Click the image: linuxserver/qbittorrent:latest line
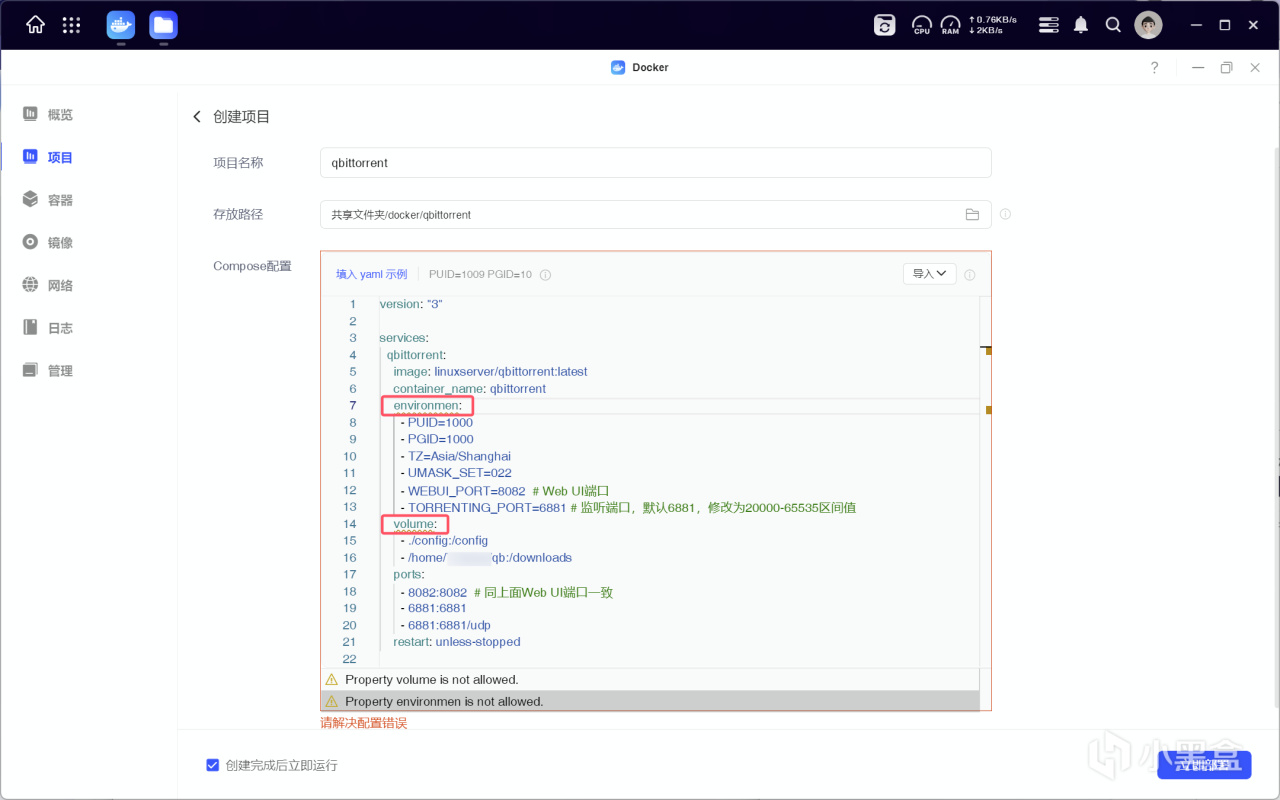The image size is (1280, 800). [x=490, y=371]
